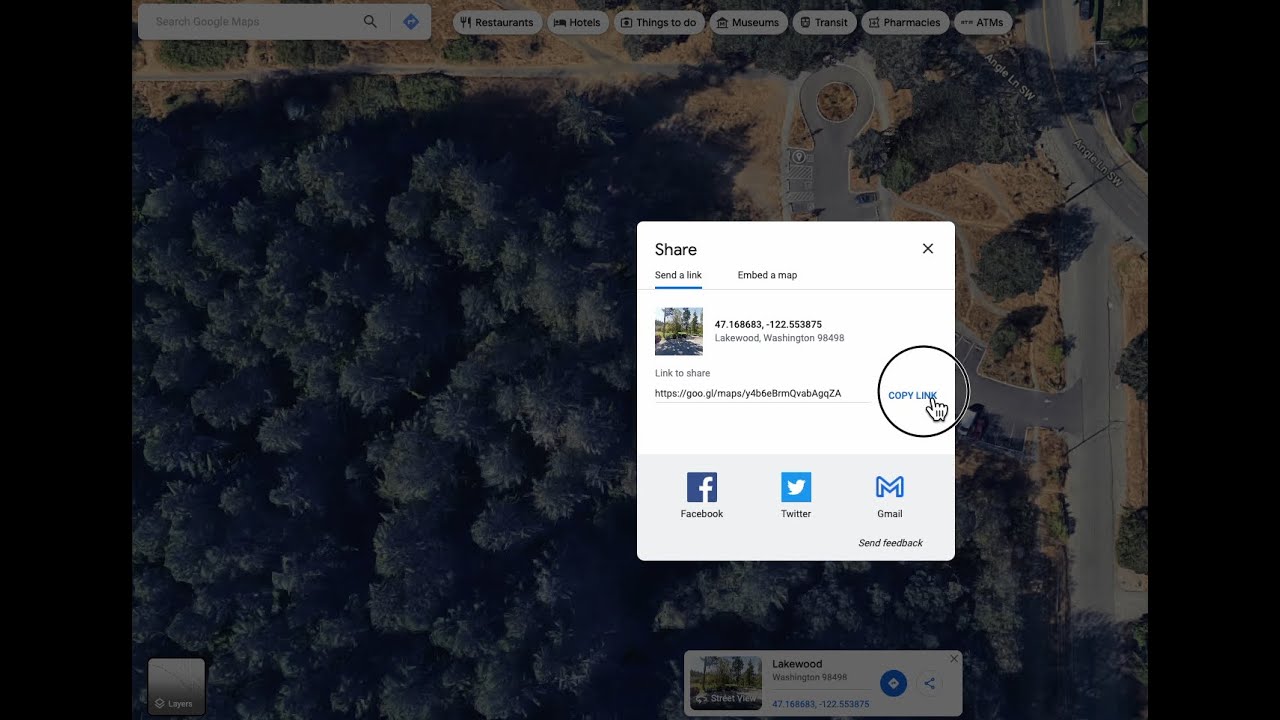Image resolution: width=1280 pixels, height=720 pixels.
Task: Select the Hotels category chip
Action: pyautogui.click(x=578, y=22)
